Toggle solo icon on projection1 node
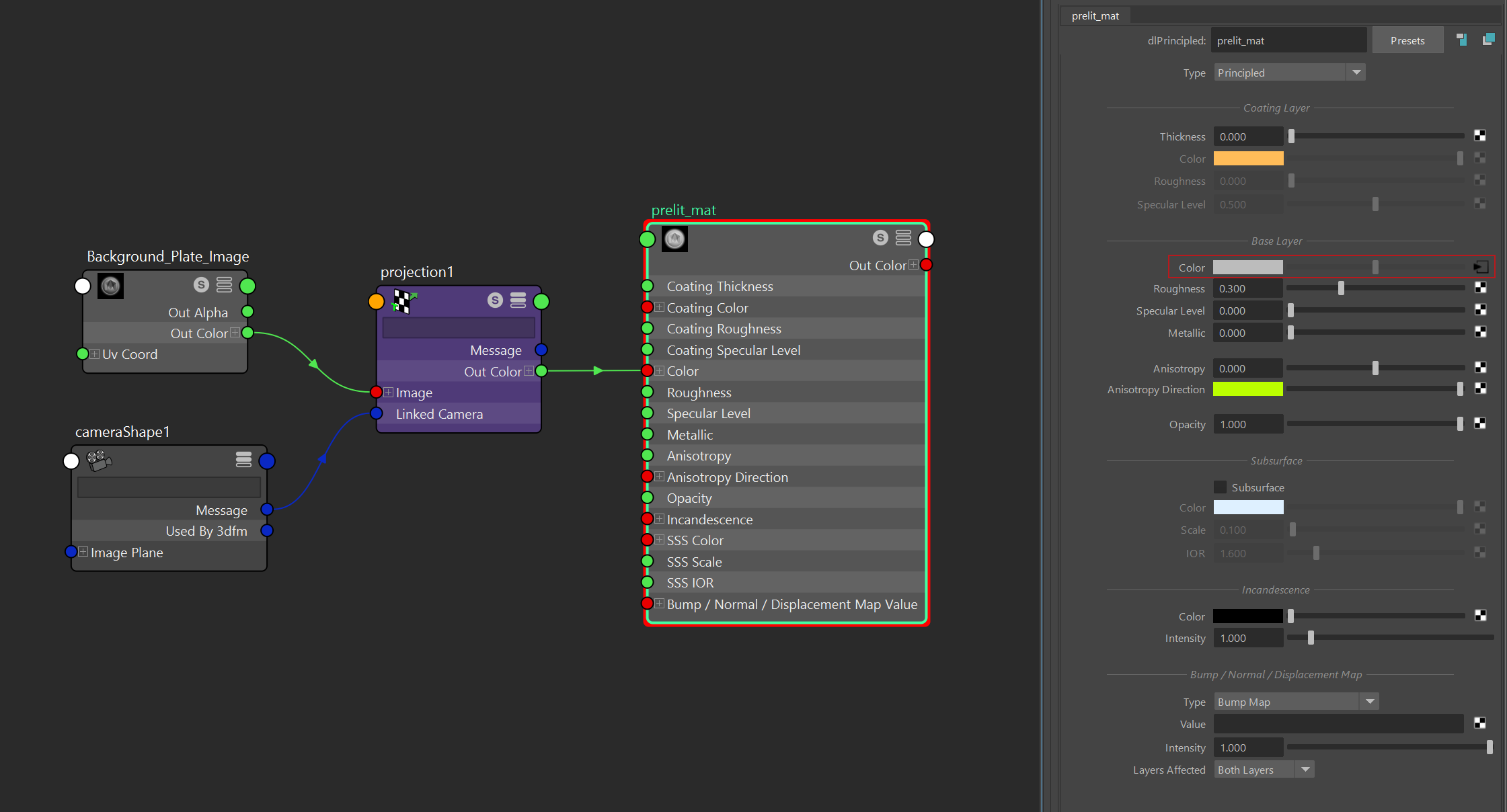This screenshot has height=812, width=1507. [x=495, y=300]
